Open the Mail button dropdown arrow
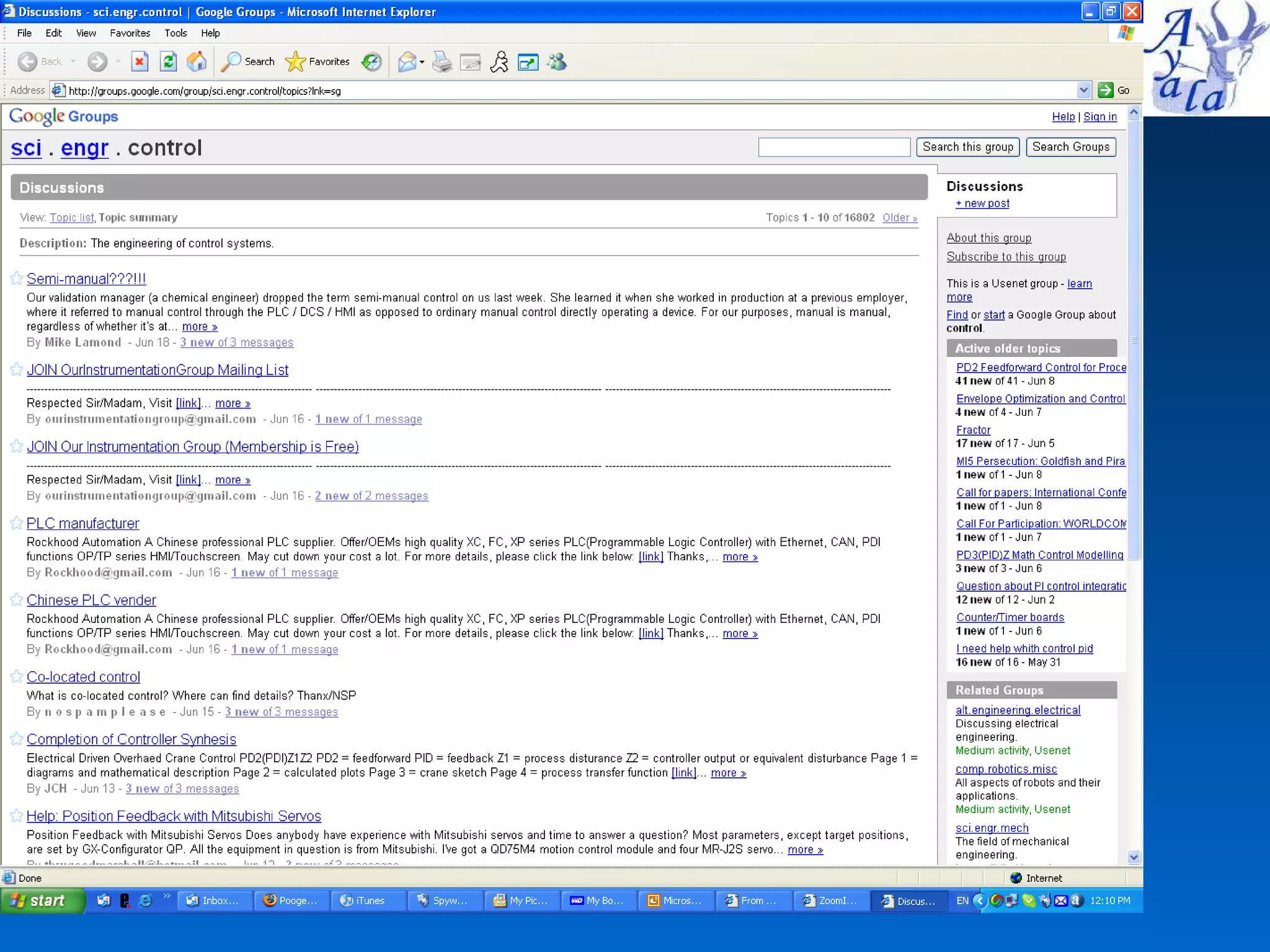 pyautogui.click(x=422, y=62)
